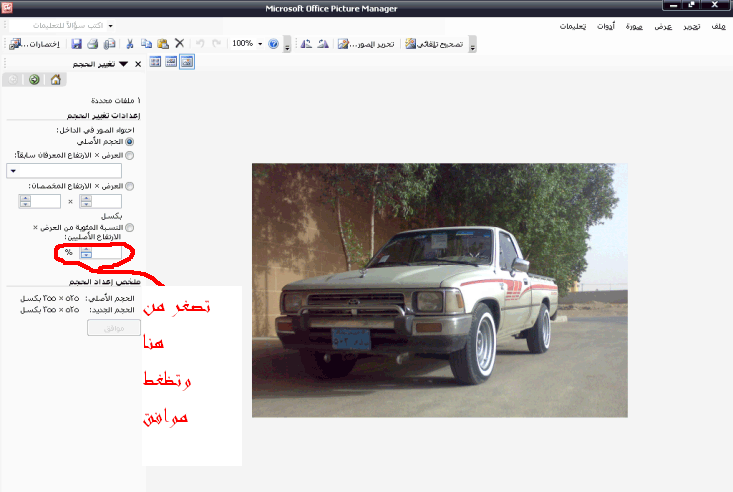Image resolution: width=733 pixels, height=492 pixels.
Task: Open the help question box dropdown arrow
Action: pos(111,26)
